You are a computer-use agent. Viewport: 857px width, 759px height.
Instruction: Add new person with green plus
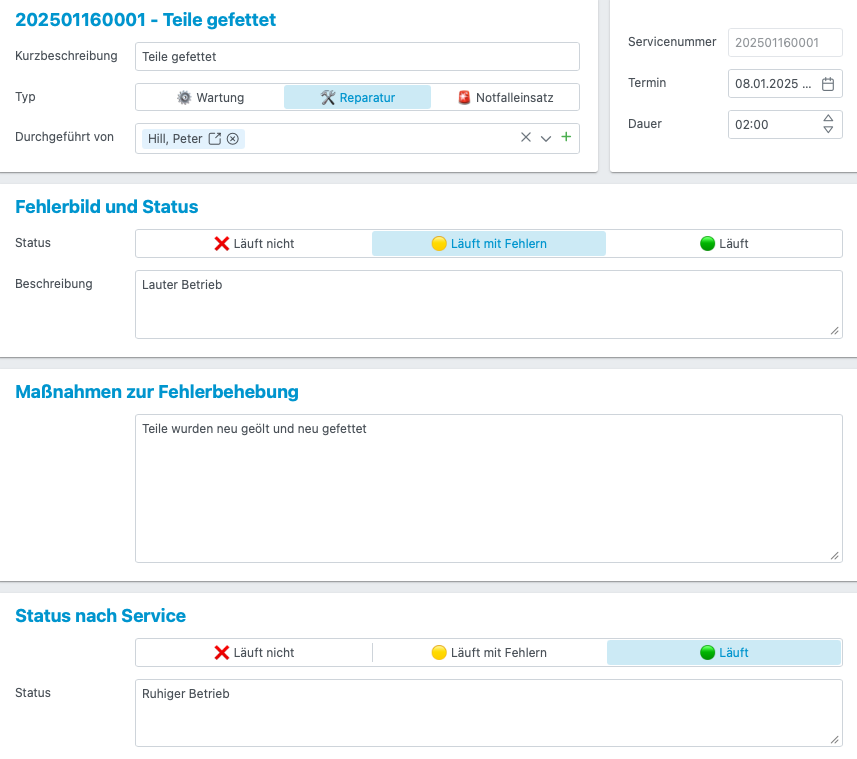(566, 137)
